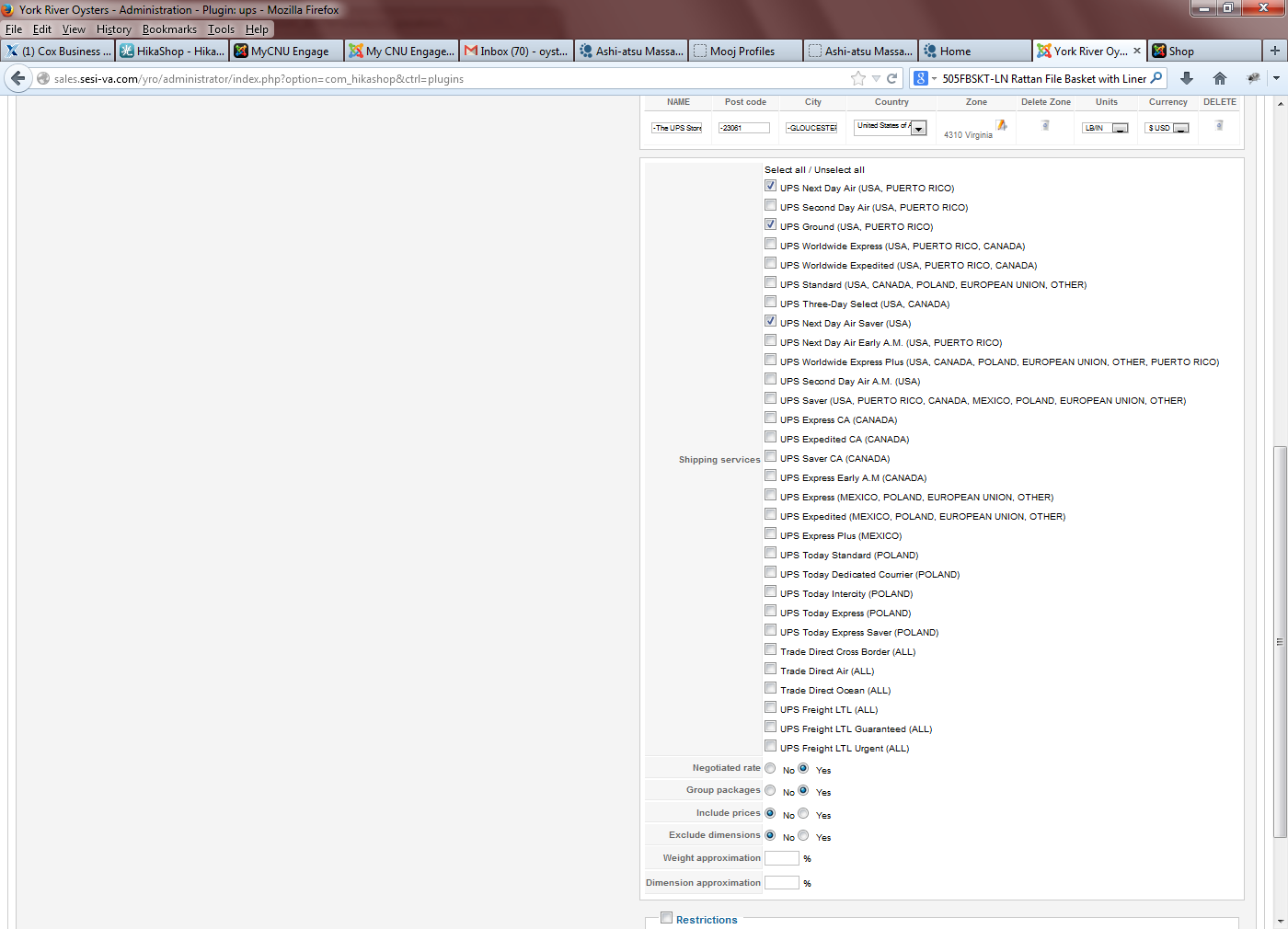
Task: Check Trade Direct Ocean (ALL)
Action: click(770, 688)
